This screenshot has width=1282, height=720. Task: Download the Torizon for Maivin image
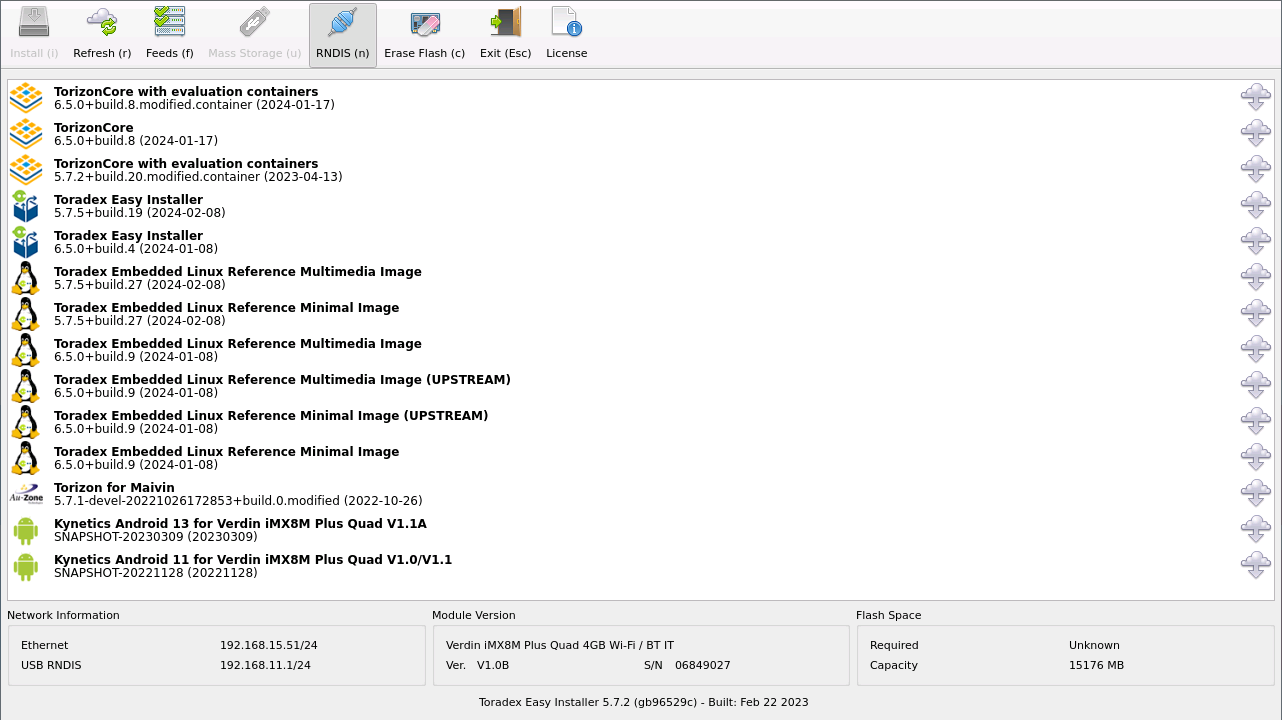pyautogui.click(x=1255, y=493)
